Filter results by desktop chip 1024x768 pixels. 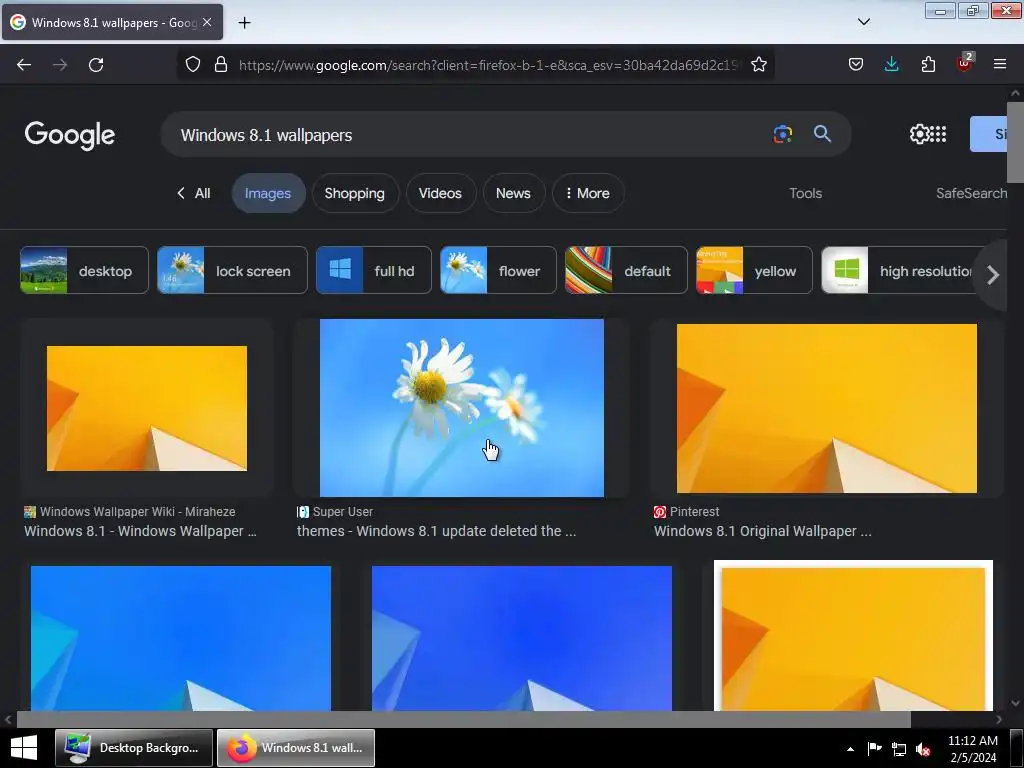tap(84, 270)
